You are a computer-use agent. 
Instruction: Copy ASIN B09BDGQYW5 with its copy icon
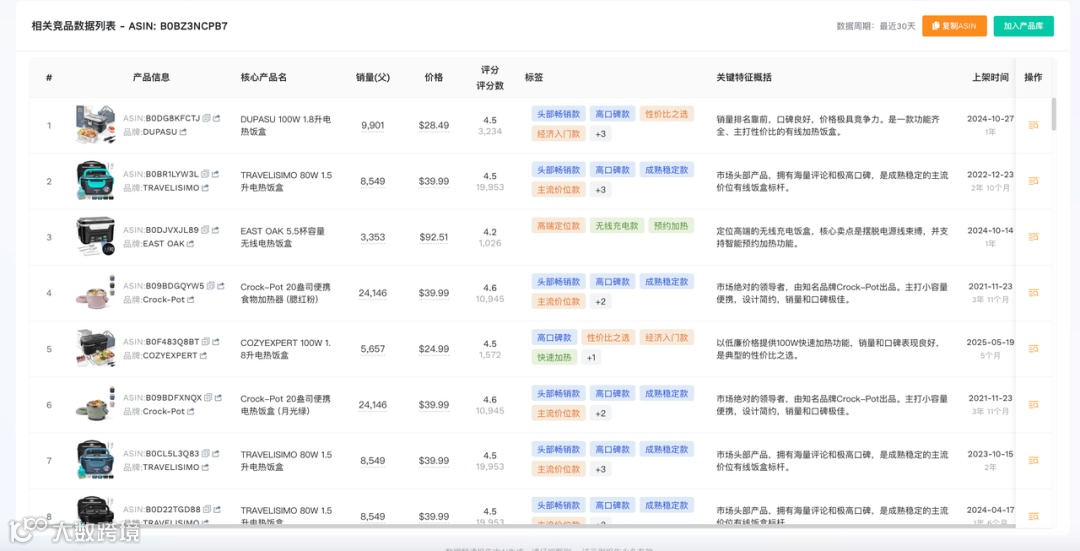coord(211,286)
